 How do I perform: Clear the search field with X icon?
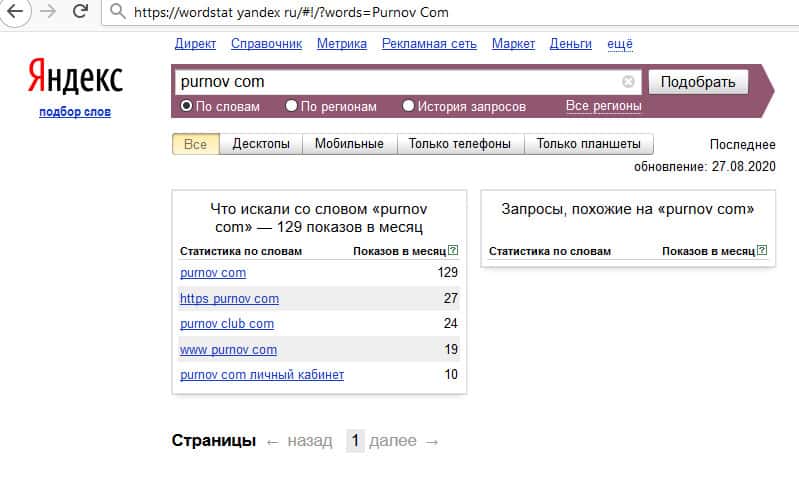tap(628, 82)
